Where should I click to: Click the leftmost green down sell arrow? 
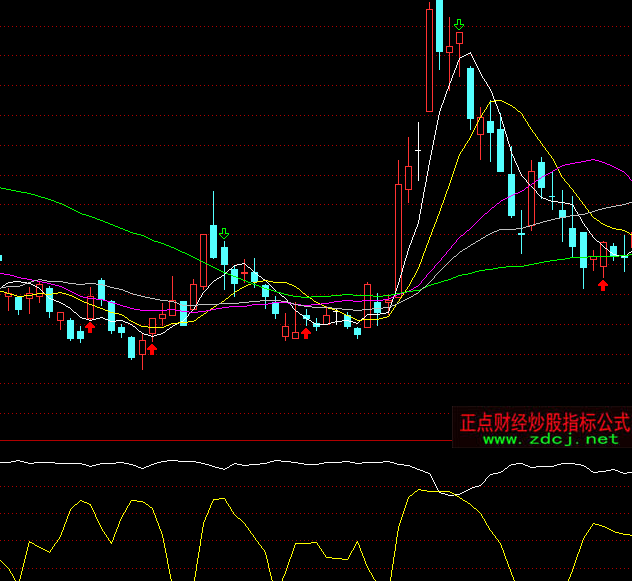pos(224,234)
